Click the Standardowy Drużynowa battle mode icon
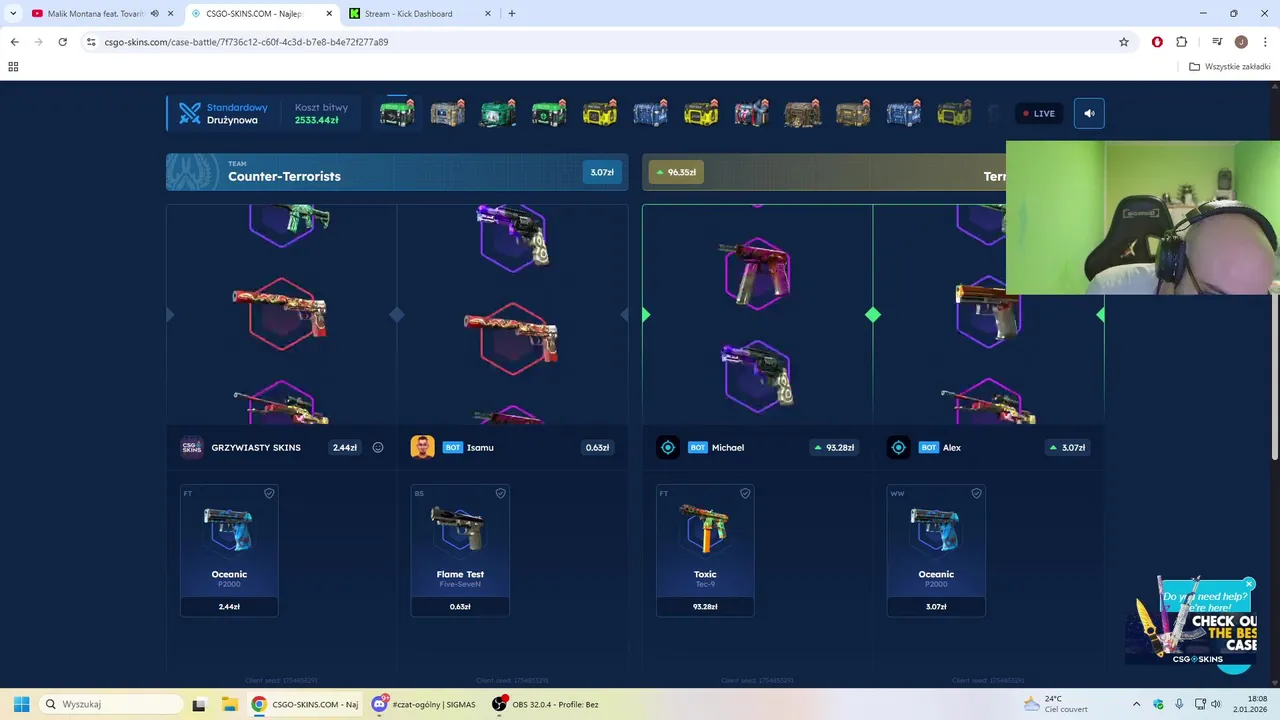The height and width of the screenshot is (720, 1280). [190, 113]
